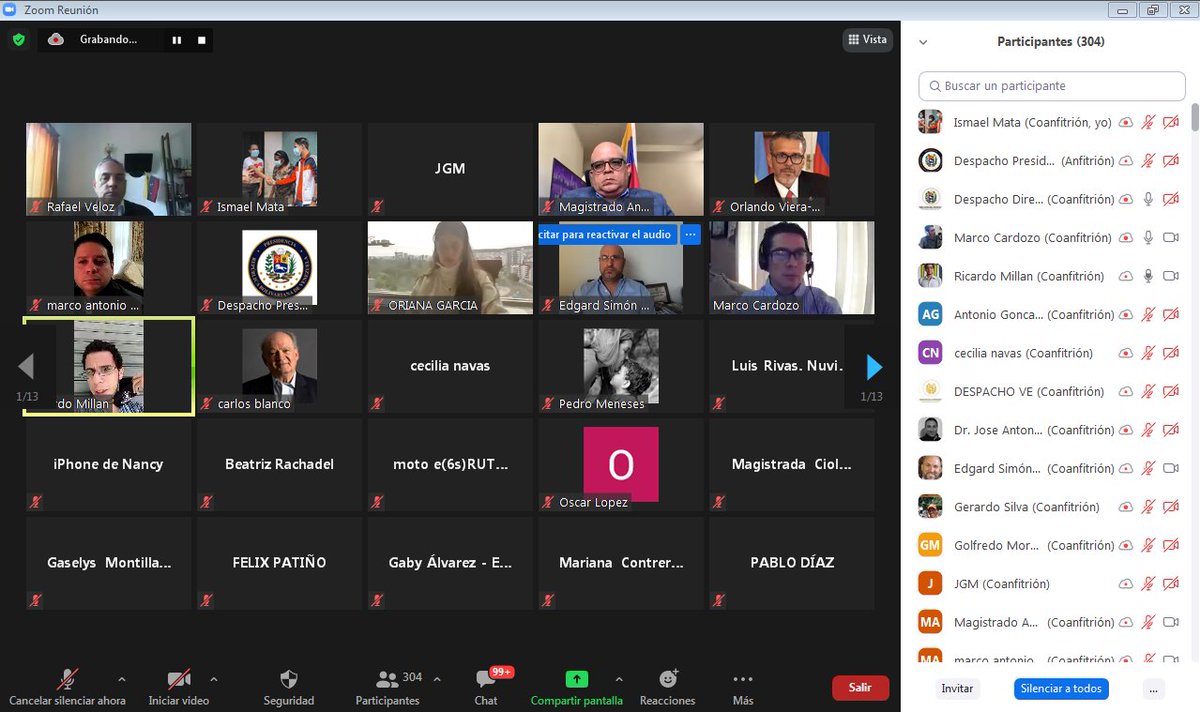Click recording cloud icon for Despacho Presid… row
Viewport: 1200px width, 712px height.
click(1125, 161)
